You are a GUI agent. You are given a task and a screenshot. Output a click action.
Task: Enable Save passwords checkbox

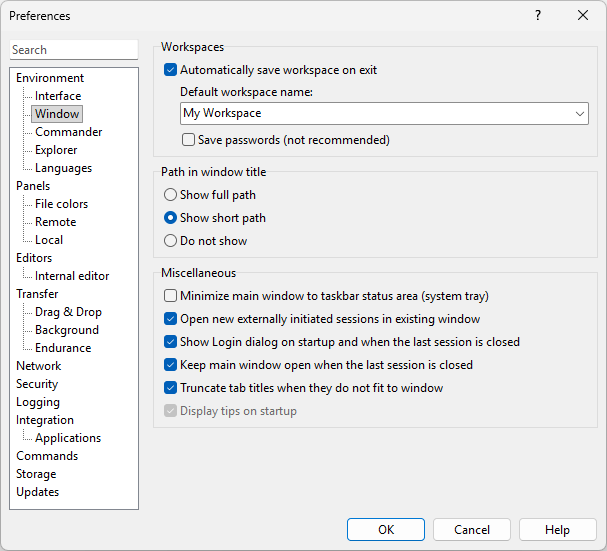click(x=188, y=140)
